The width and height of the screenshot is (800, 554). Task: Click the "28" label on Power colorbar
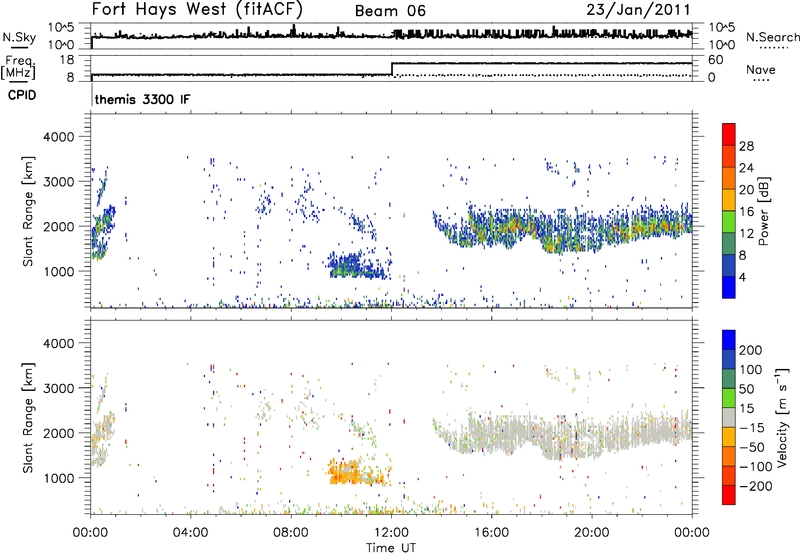[x=746, y=146]
